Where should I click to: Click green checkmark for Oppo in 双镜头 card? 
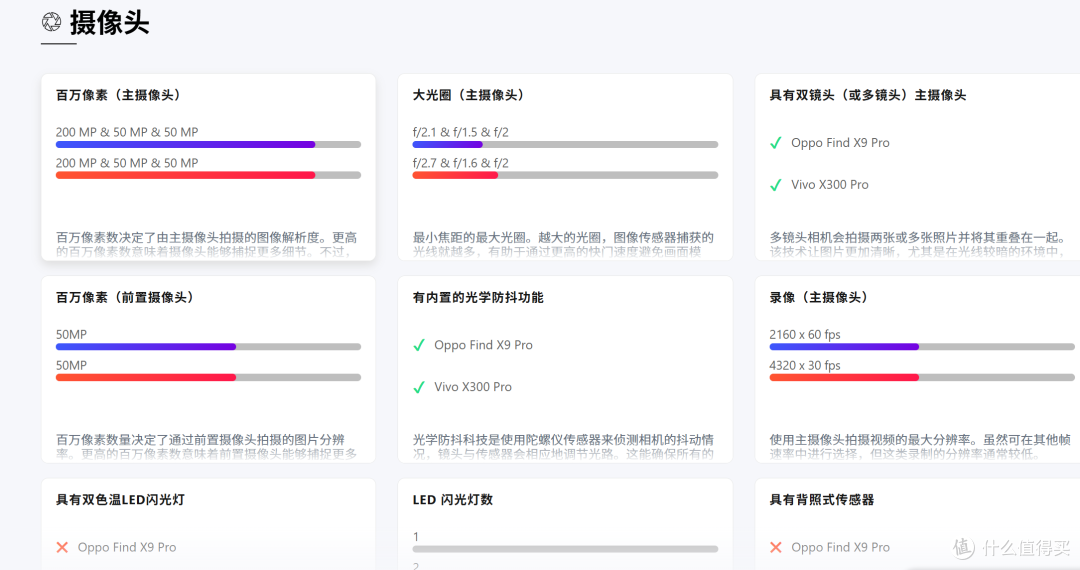pos(775,143)
